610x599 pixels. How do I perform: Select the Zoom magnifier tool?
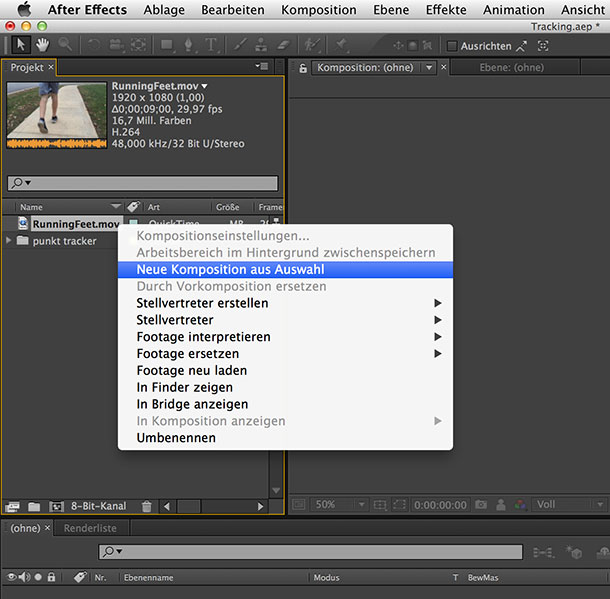point(65,45)
